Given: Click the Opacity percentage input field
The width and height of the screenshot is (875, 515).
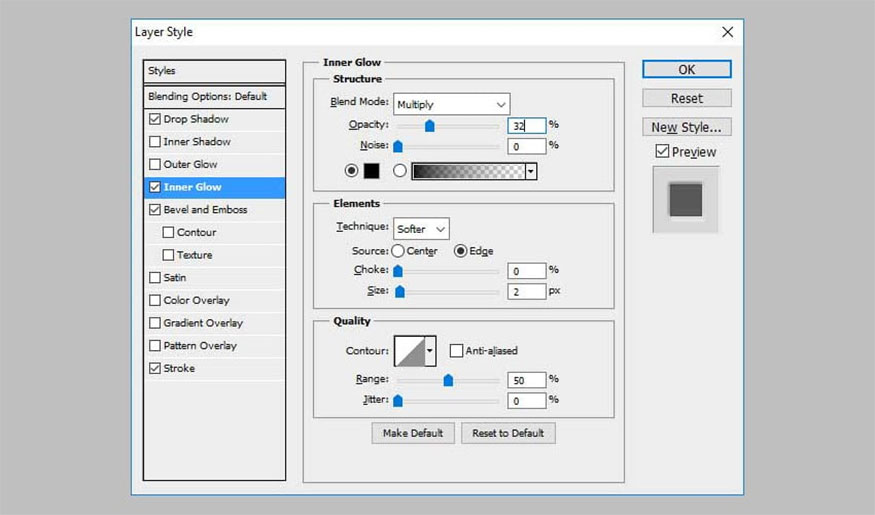Looking at the screenshot, I should (x=526, y=126).
